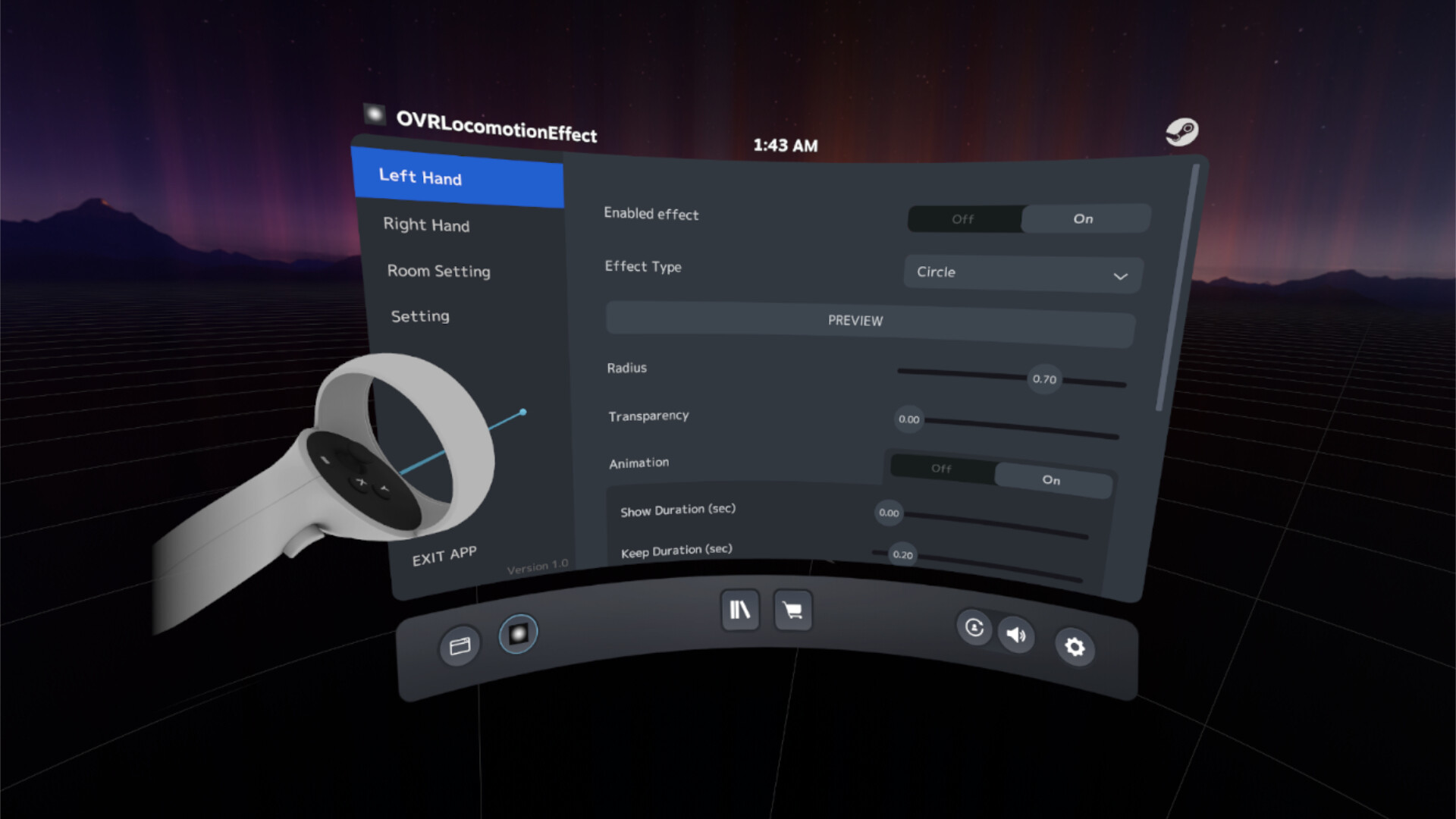
Task: Turn Enabled effect On
Action: pos(1083,219)
